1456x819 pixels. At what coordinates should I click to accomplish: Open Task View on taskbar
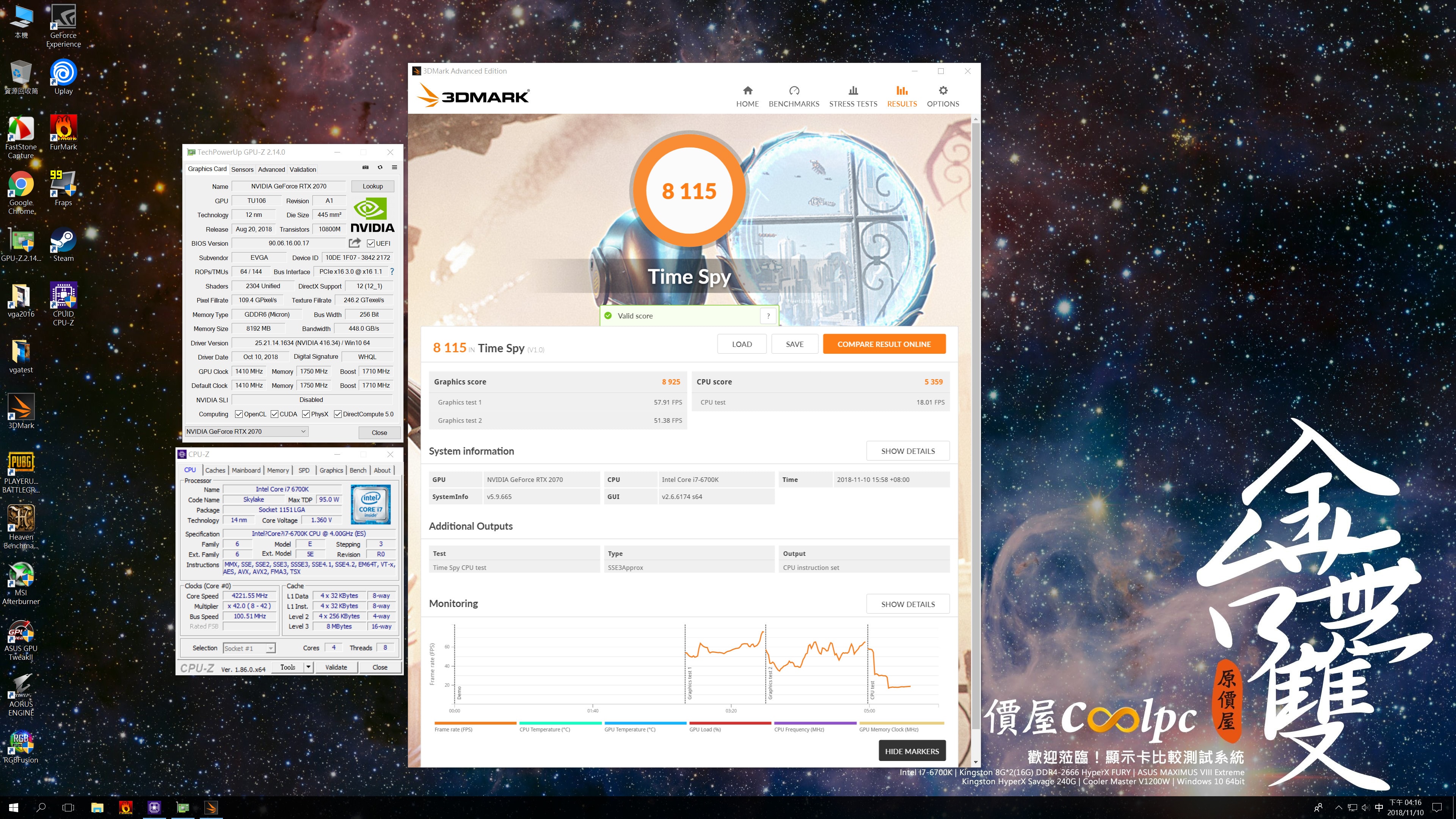(x=68, y=808)
